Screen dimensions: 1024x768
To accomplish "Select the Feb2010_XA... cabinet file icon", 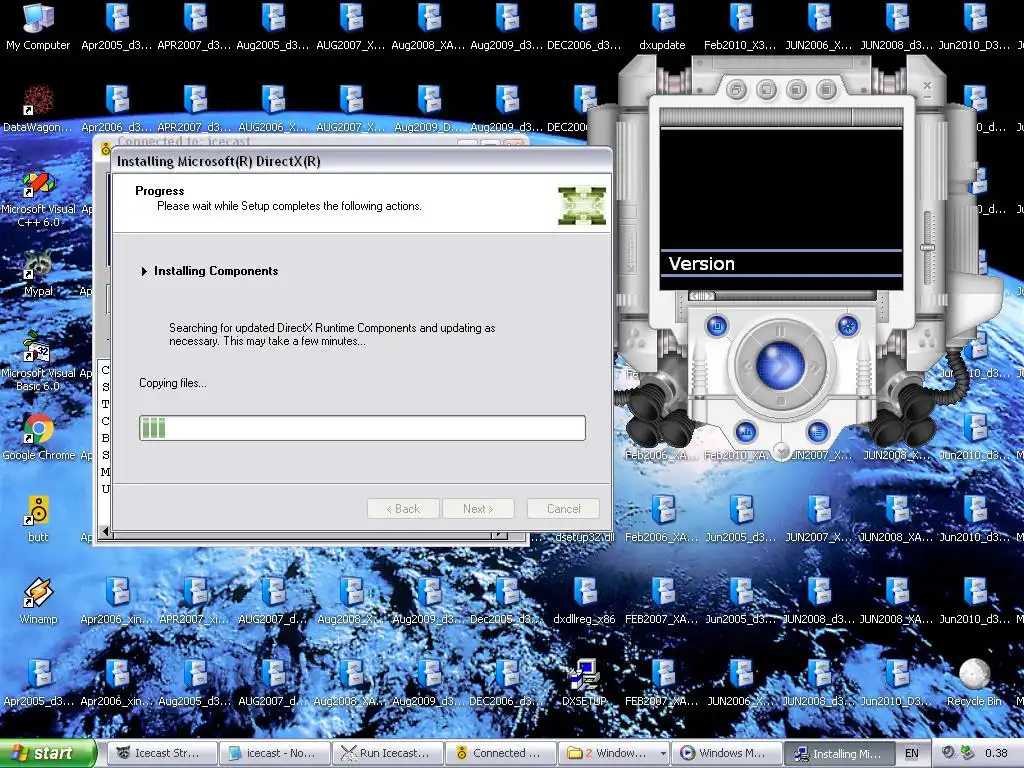I will (x=737, y=455).
